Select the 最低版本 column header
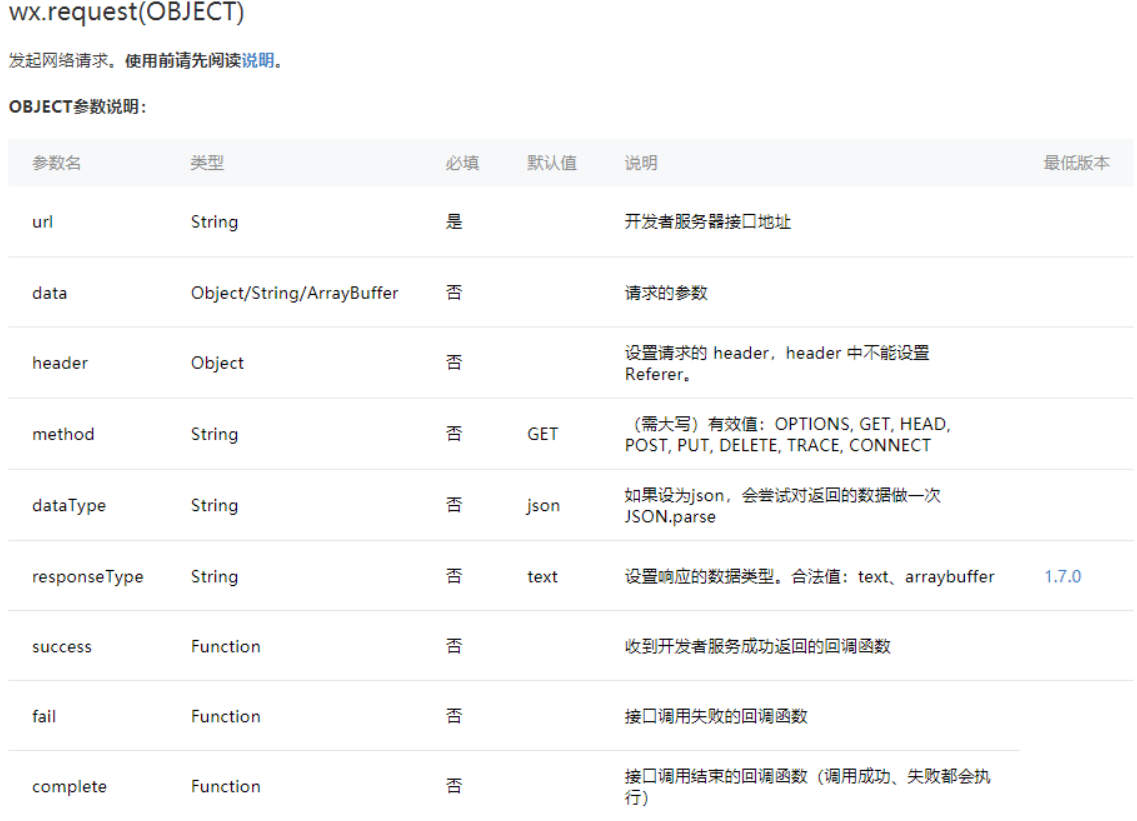The image size is (1137, 821). coord(1076,163)
